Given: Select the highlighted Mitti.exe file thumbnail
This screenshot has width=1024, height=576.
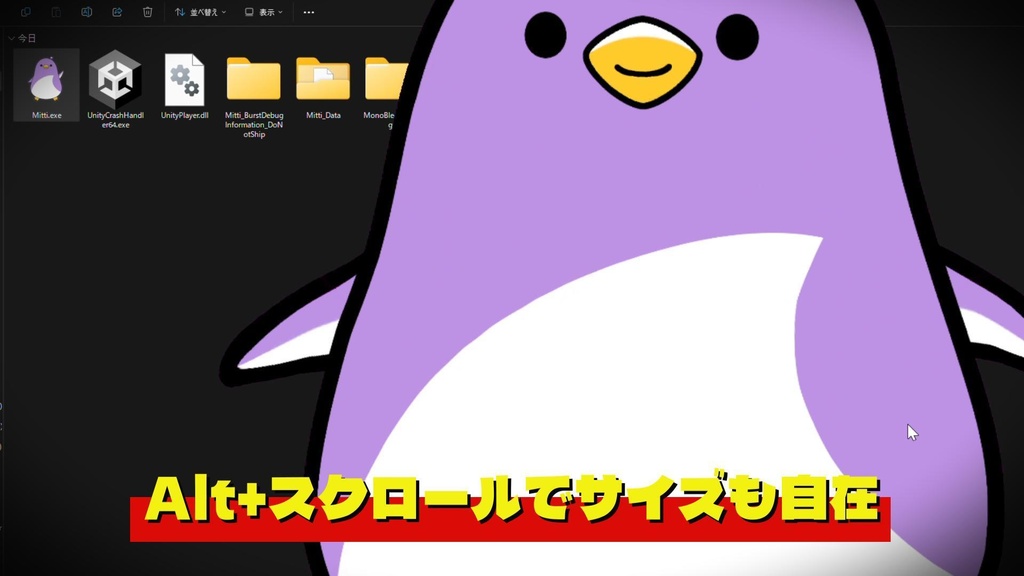Looking at the screenshot, I should point(45,85).
